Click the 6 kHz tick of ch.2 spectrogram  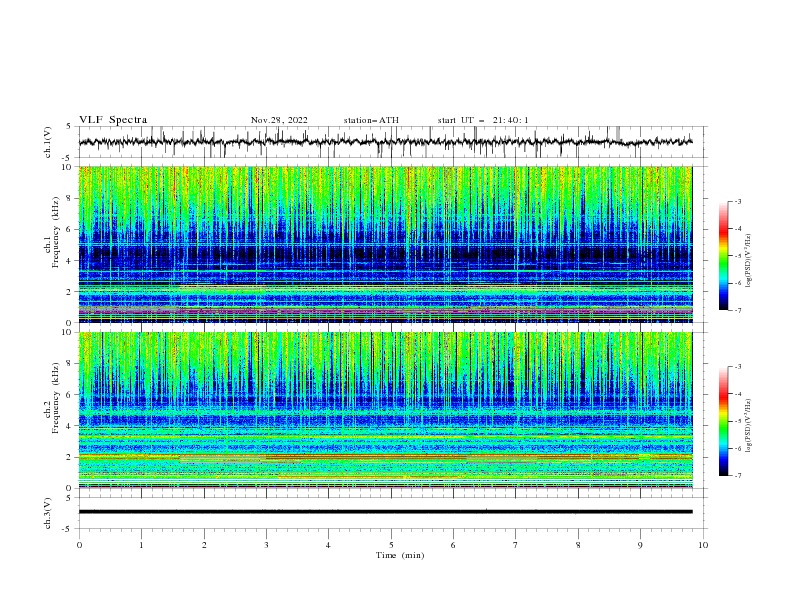[70, 395]
